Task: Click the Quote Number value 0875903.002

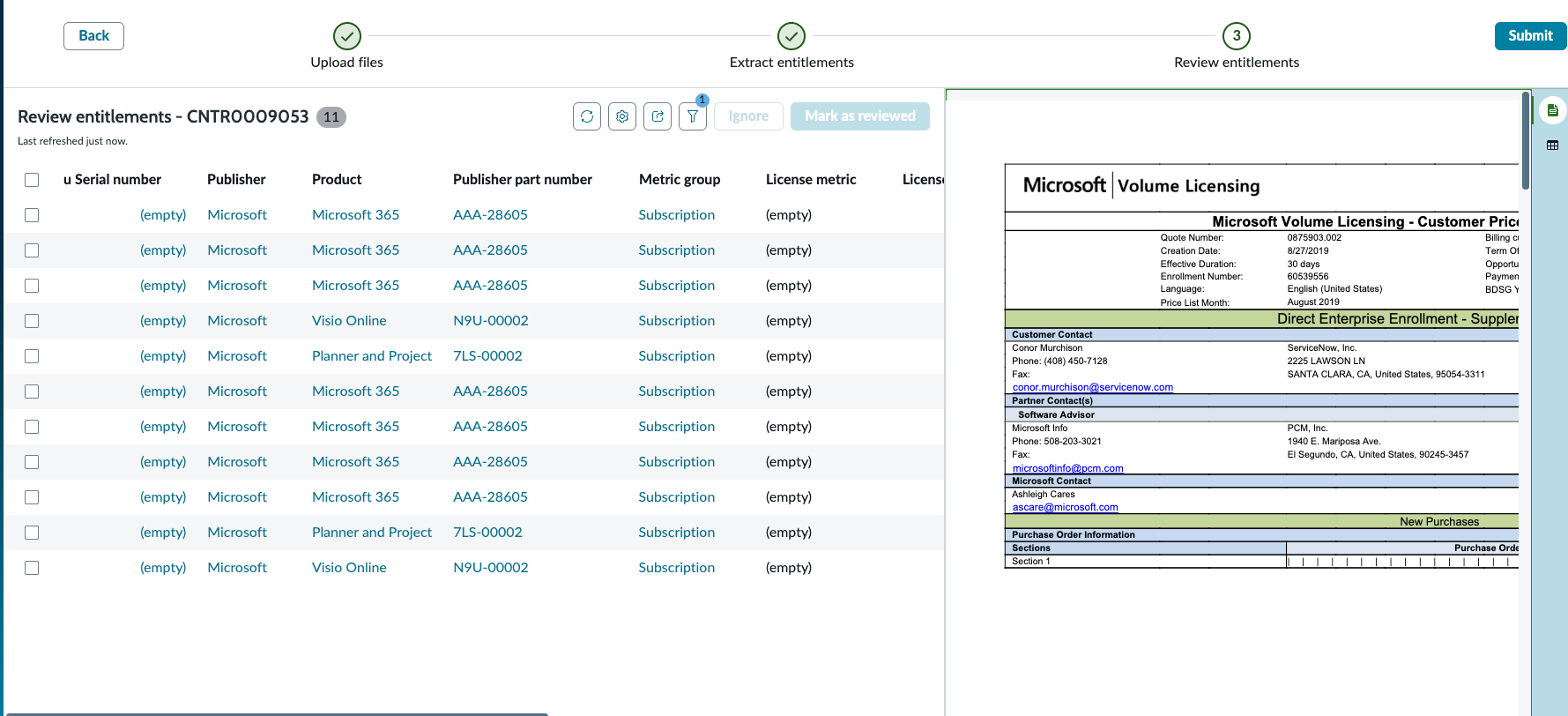Action: point(1314,238)
